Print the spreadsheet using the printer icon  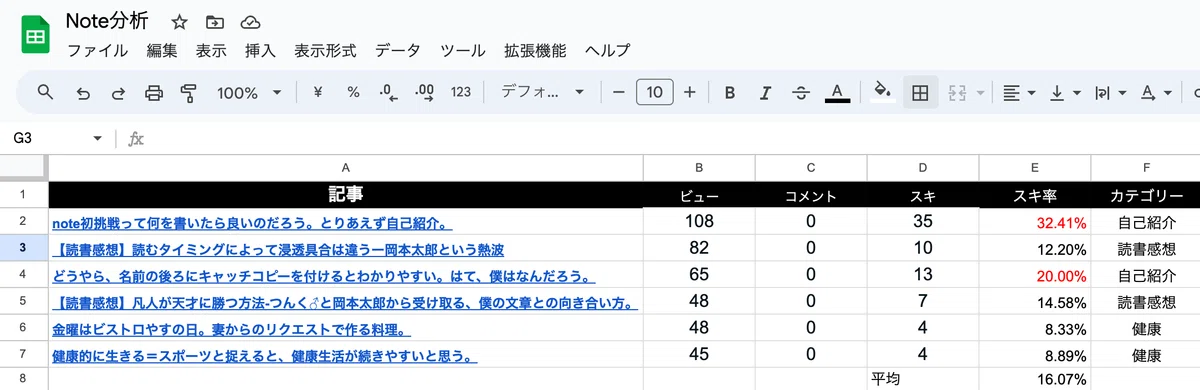click(153, 93)
